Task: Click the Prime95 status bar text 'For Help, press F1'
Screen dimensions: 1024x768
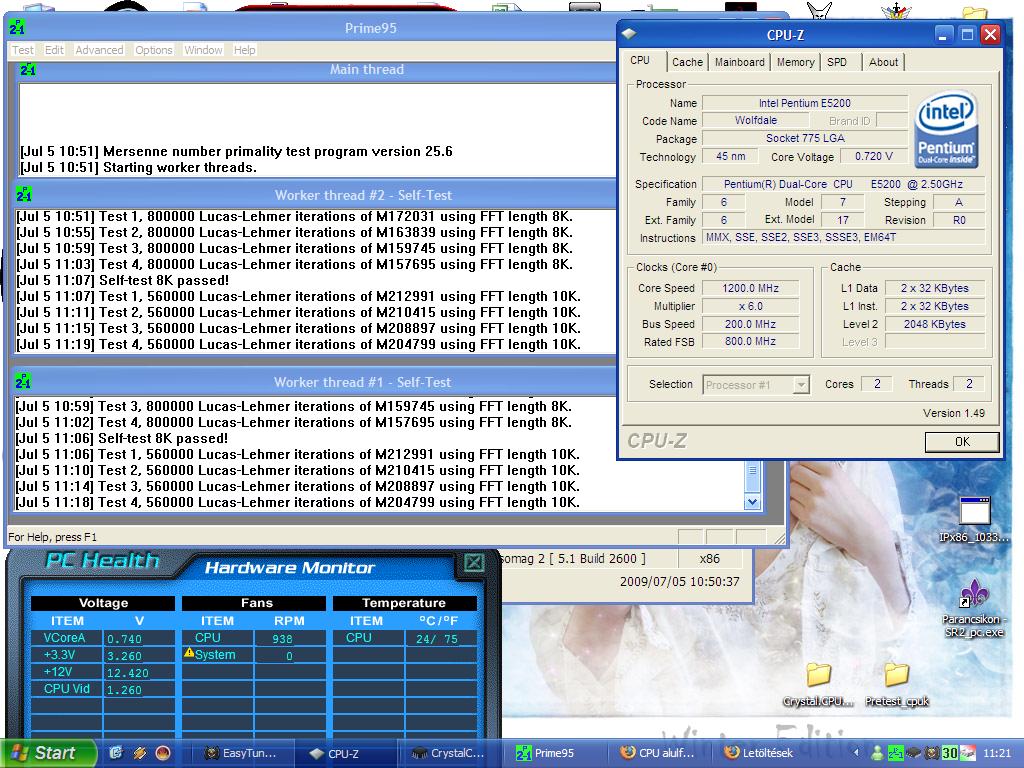Action: click(52, 537)
